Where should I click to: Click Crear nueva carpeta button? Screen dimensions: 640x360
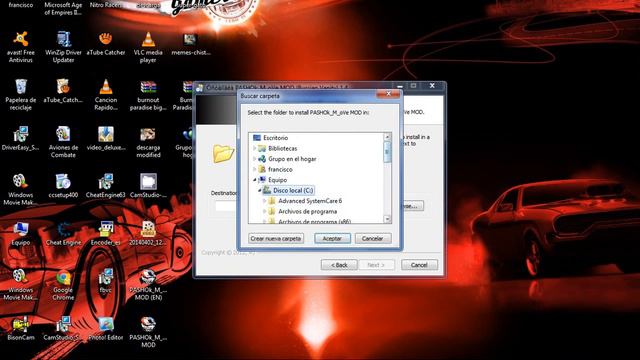tap(276, 238)
